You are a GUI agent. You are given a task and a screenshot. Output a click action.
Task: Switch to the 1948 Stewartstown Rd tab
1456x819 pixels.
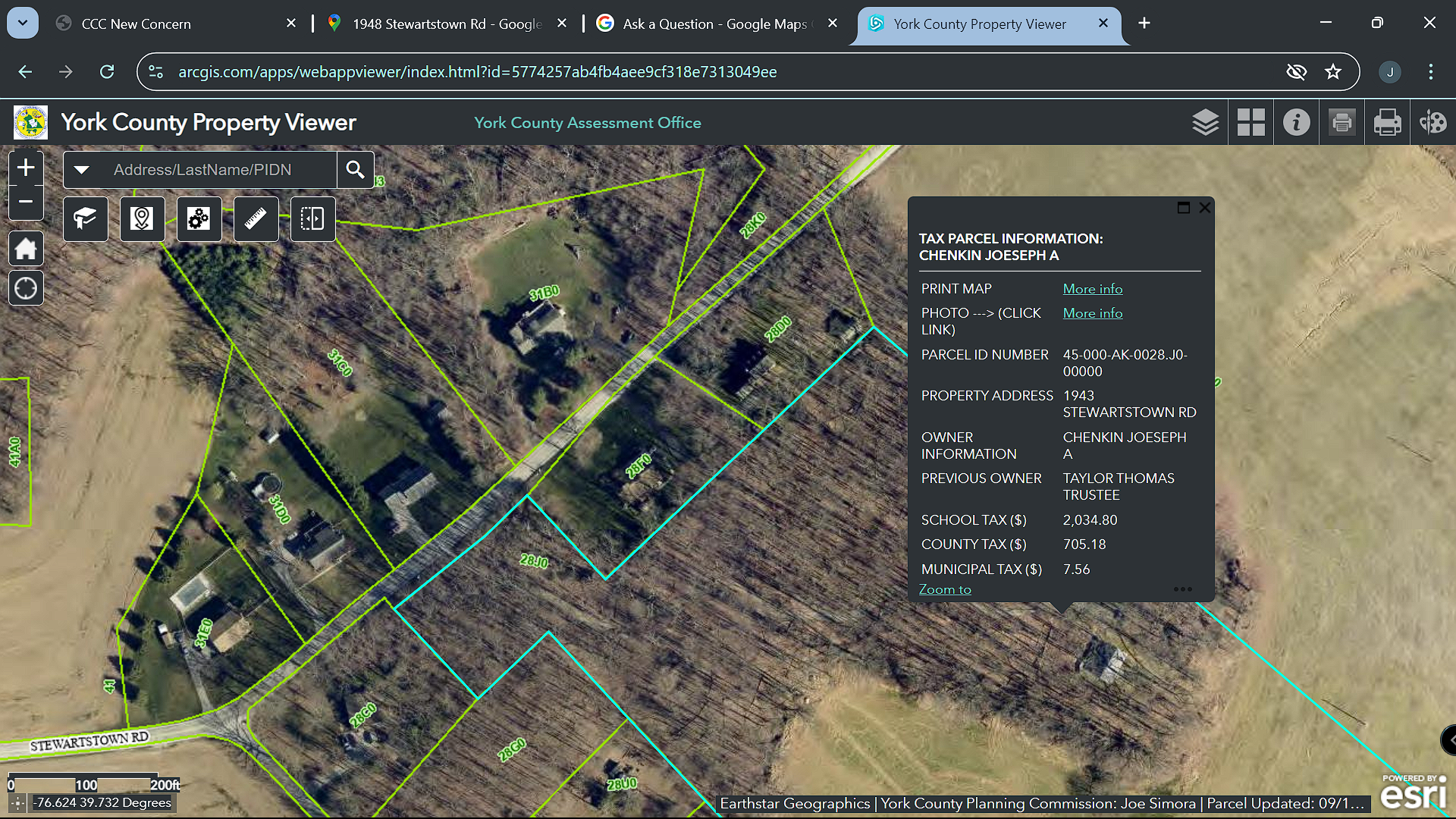[x=446, y=24]
